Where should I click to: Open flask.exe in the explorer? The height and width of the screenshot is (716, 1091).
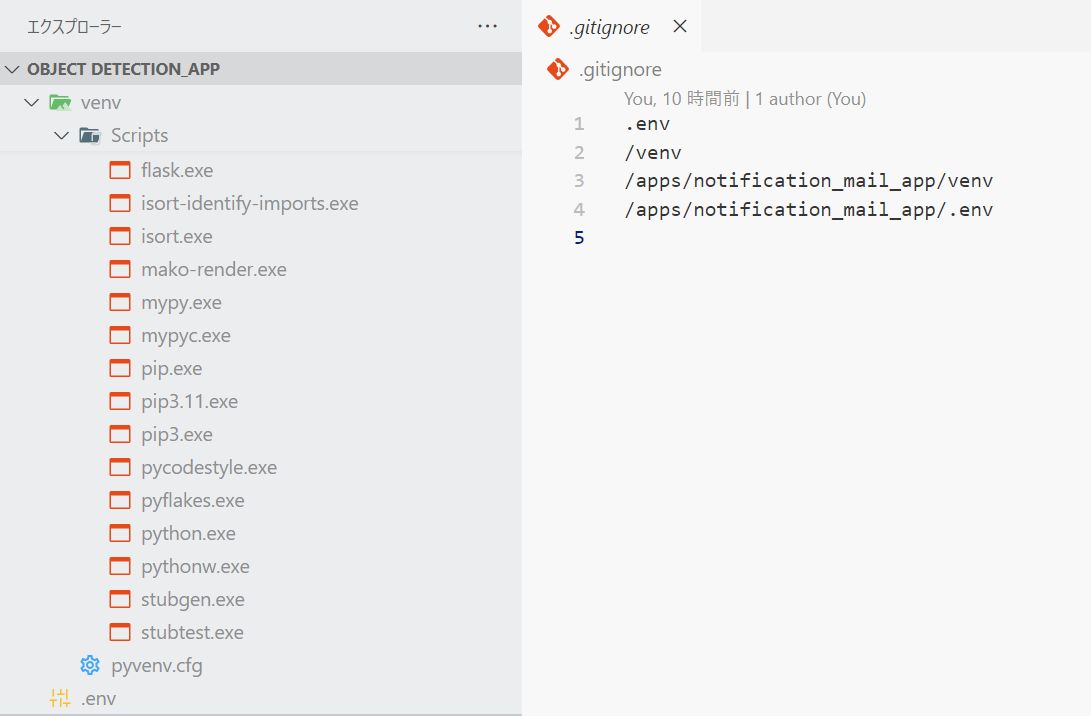click(177, 170)
